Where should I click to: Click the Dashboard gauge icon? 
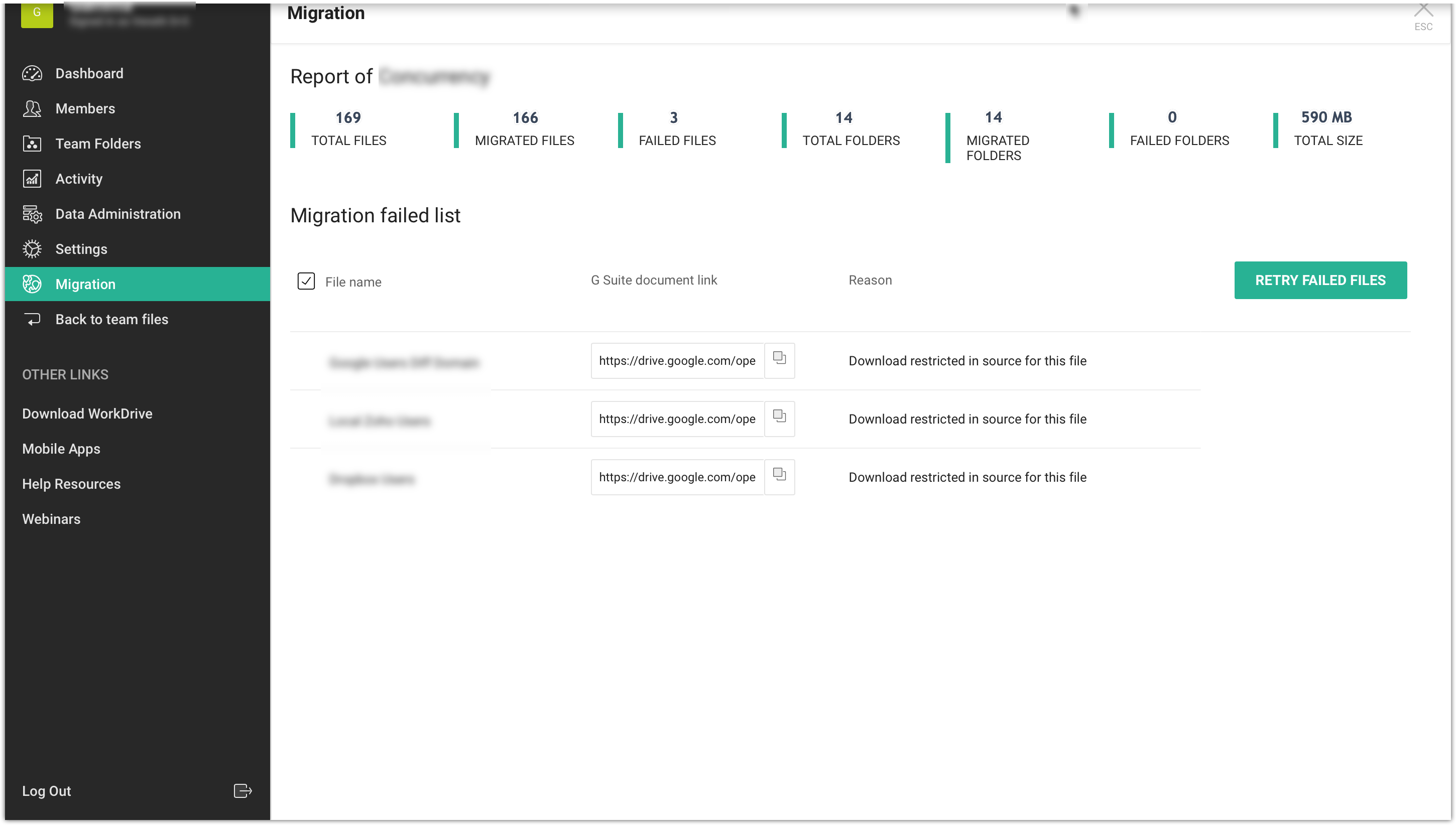tap(32, 74)
